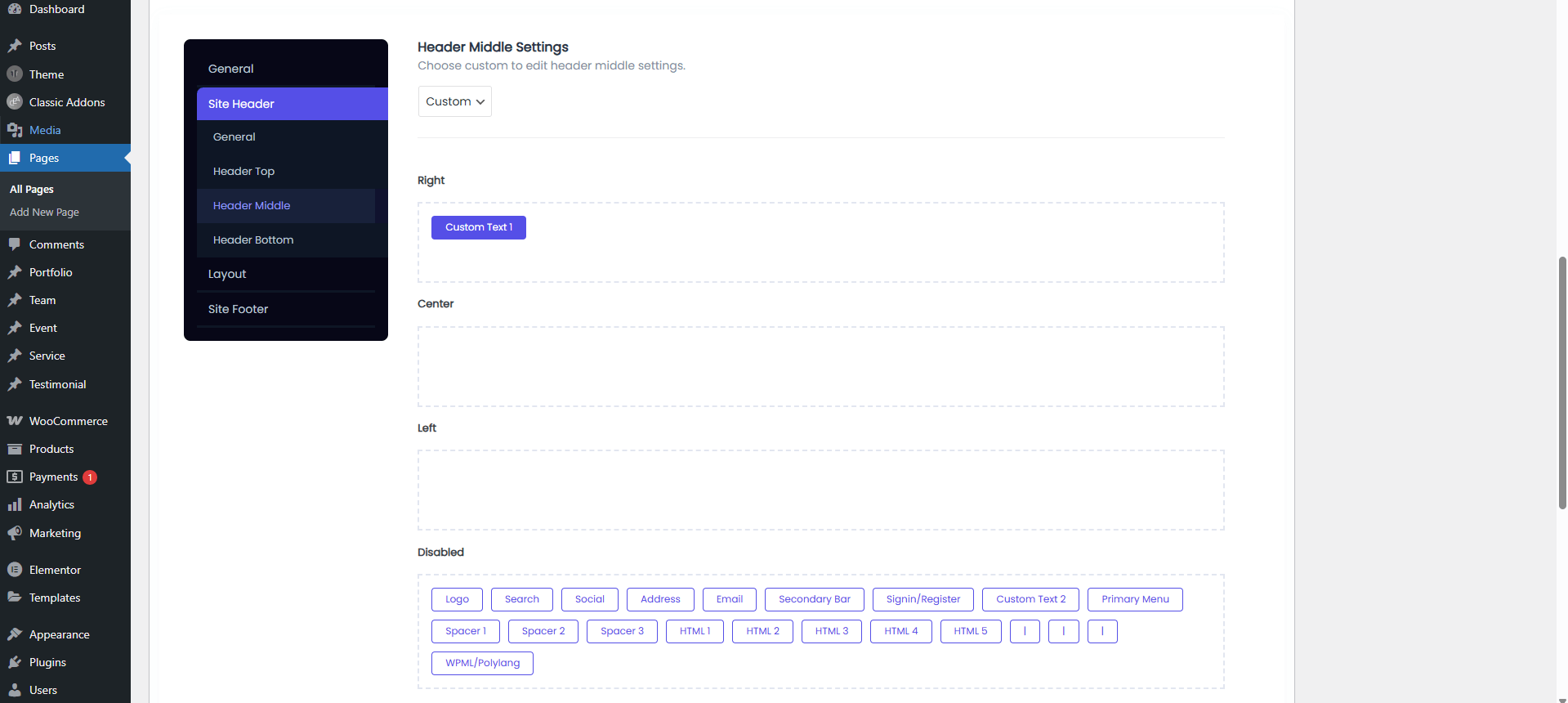Click the WooCommerce icon in sidebar

pos(15,421)
